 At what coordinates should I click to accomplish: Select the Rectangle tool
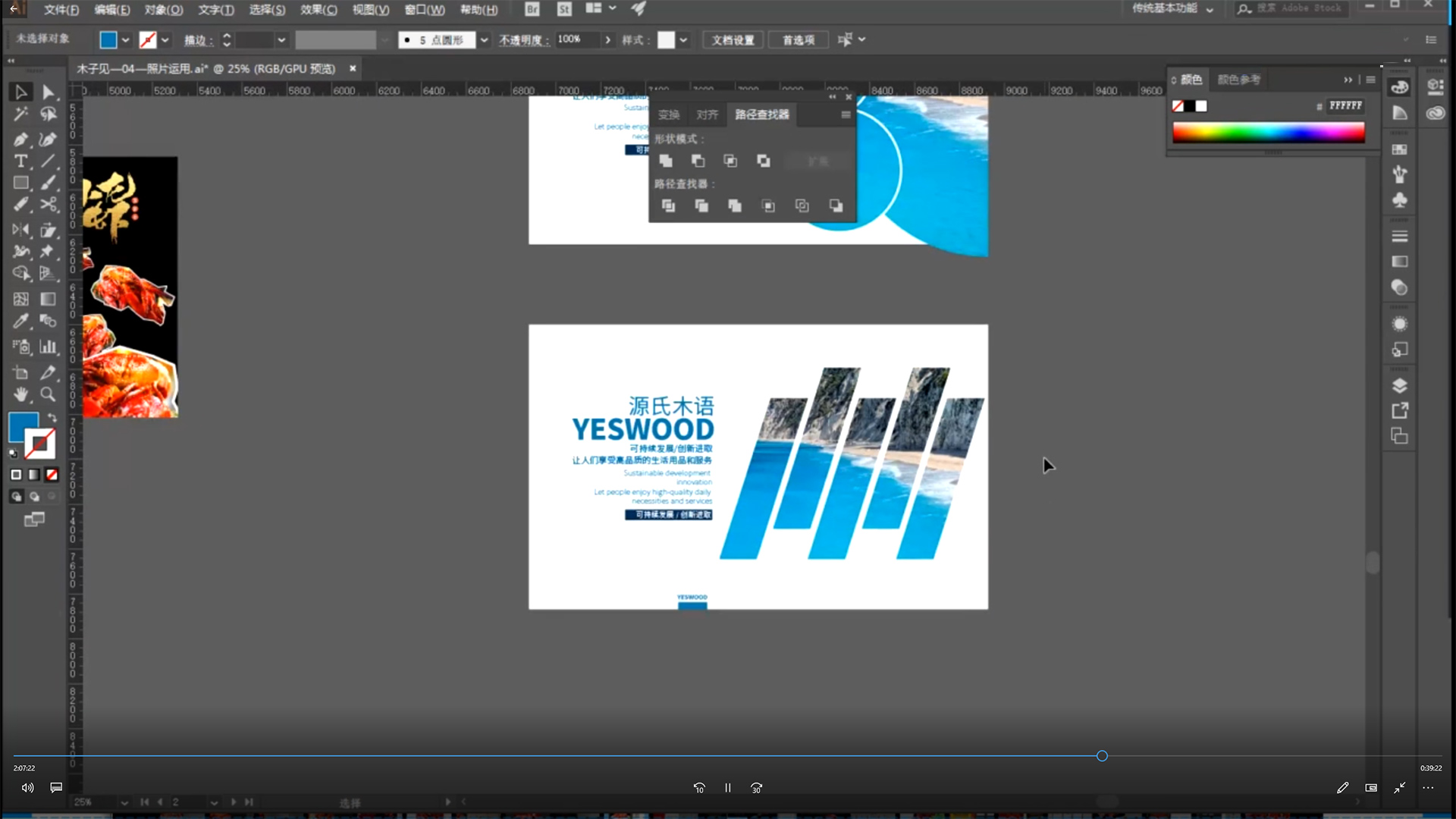(20, 183)
